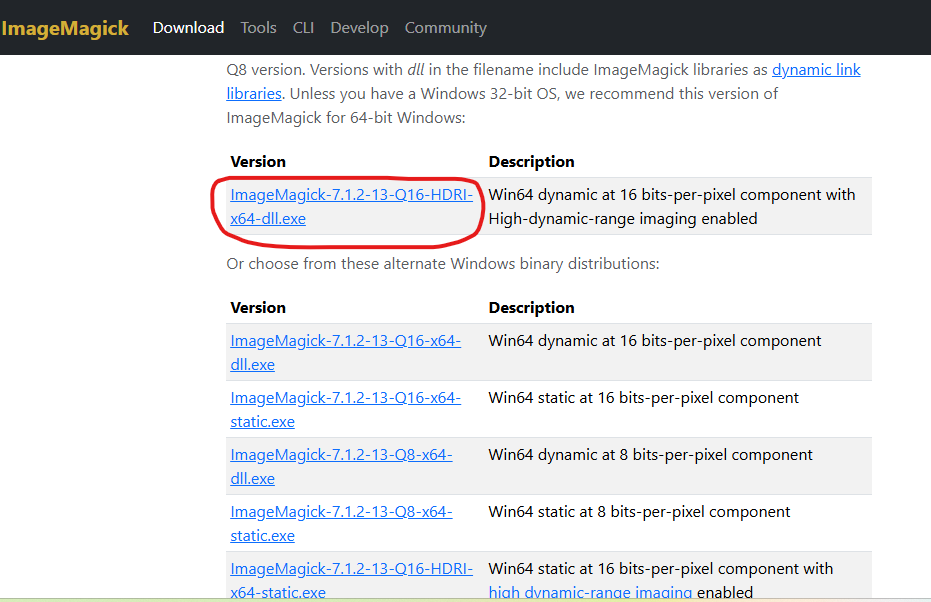Select the first table's Version header
The image size is (931, 602).
(258, 161)
